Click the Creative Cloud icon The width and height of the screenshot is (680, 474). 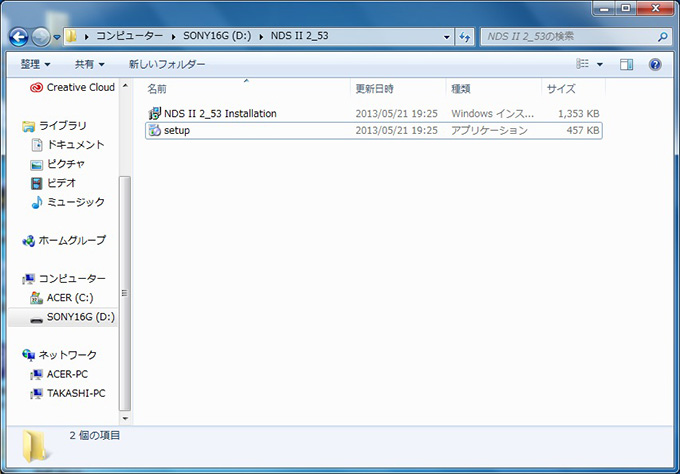pyautogui.click(x=36, y=88)
